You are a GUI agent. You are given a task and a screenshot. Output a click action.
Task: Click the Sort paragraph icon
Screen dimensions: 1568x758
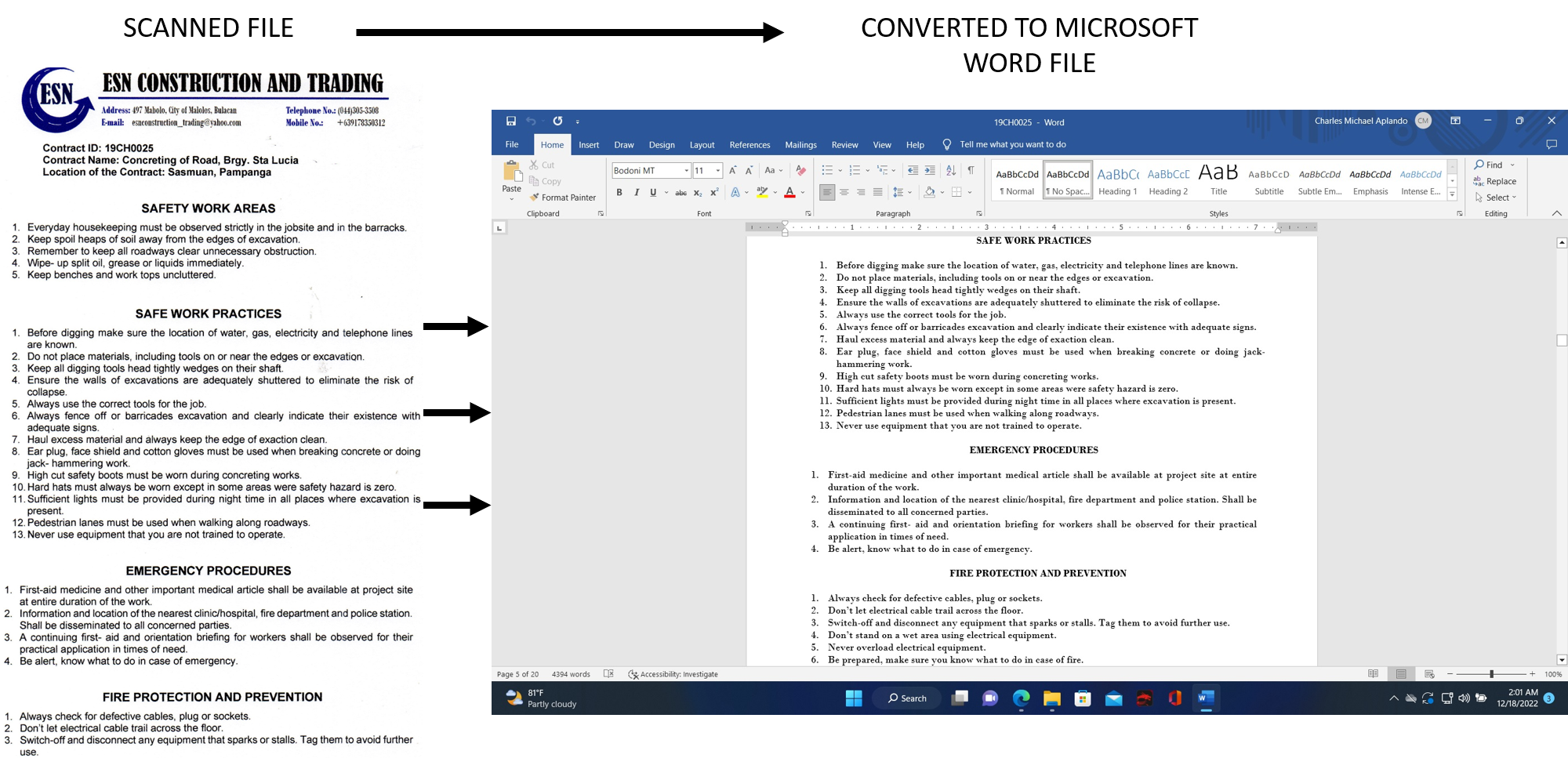point(951,170)
